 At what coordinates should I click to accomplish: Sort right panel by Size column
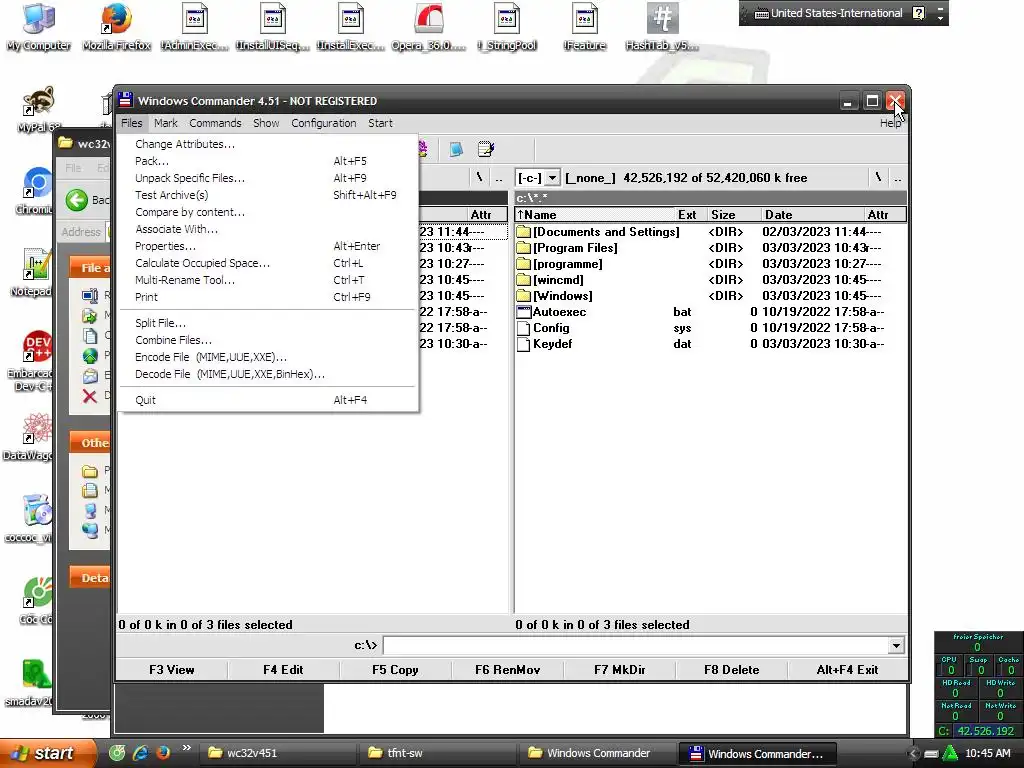coord(734,215)
